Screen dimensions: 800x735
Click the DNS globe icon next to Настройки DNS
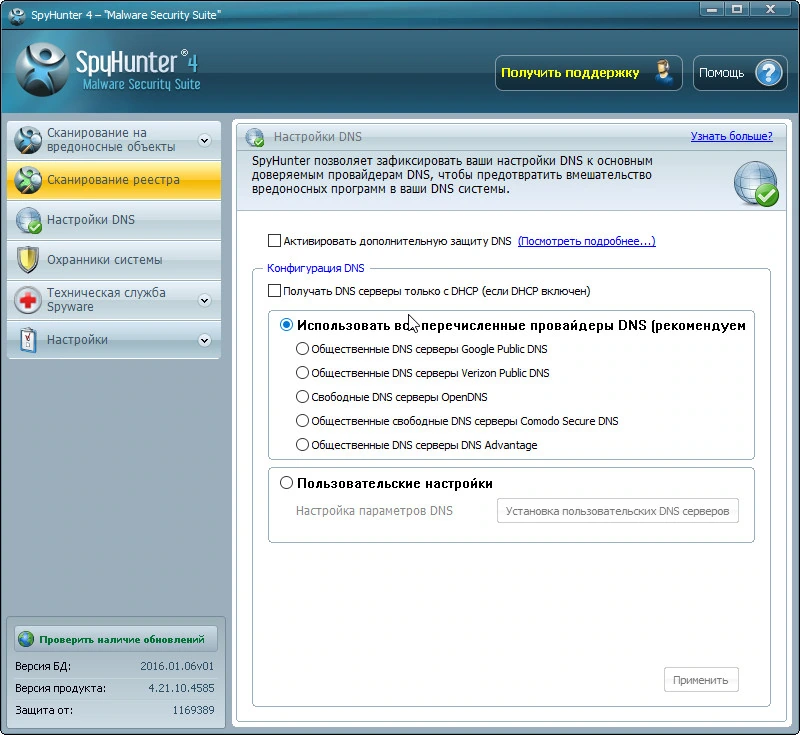(x=29, y=220)
